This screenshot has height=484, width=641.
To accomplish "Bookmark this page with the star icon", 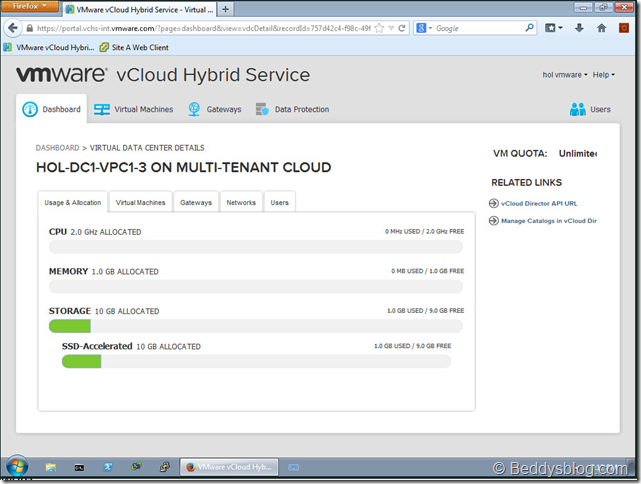I will (x=379, y=28).
